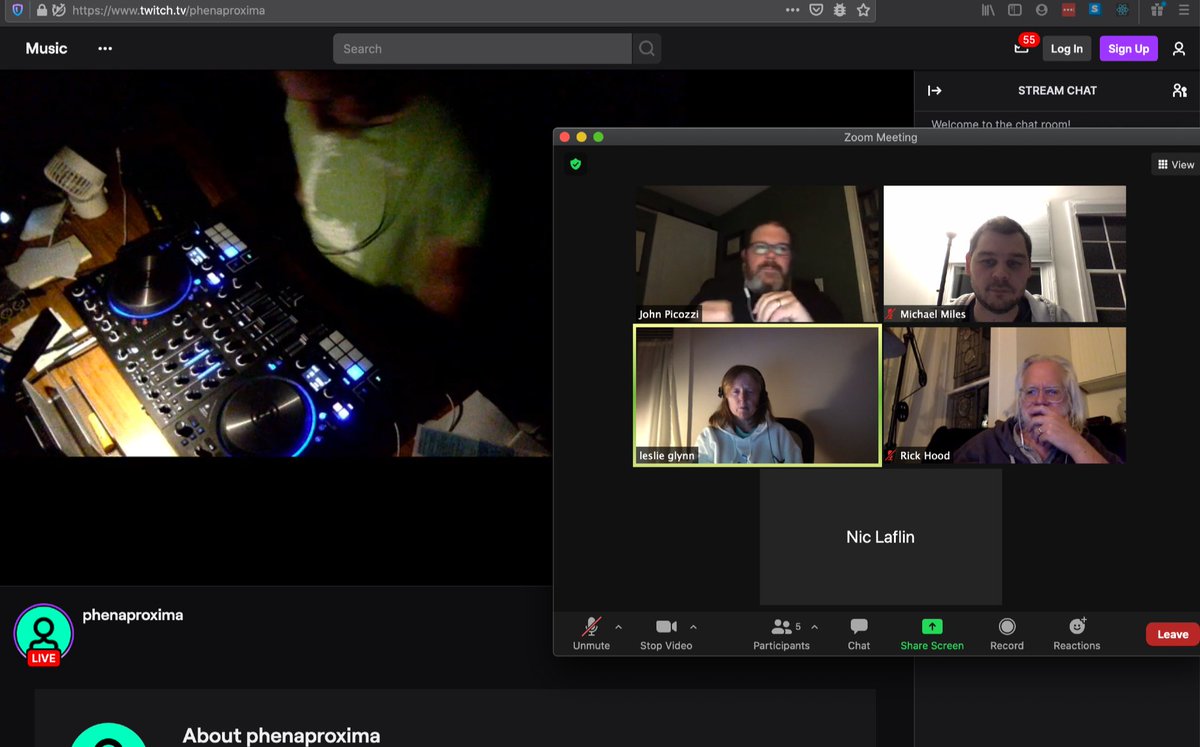
Task: Leave the Zoom meeting
Action: (1170, 634)
